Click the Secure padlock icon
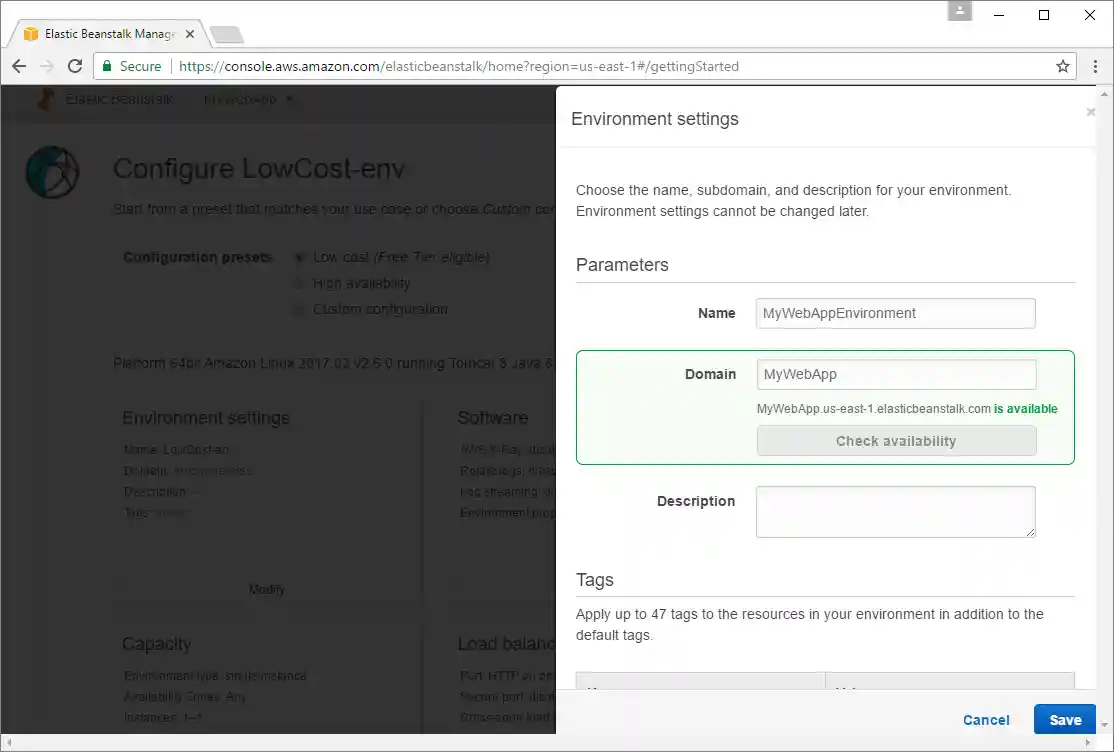The height and width of the screenshot is (752, 1114). tap(107, 66)
